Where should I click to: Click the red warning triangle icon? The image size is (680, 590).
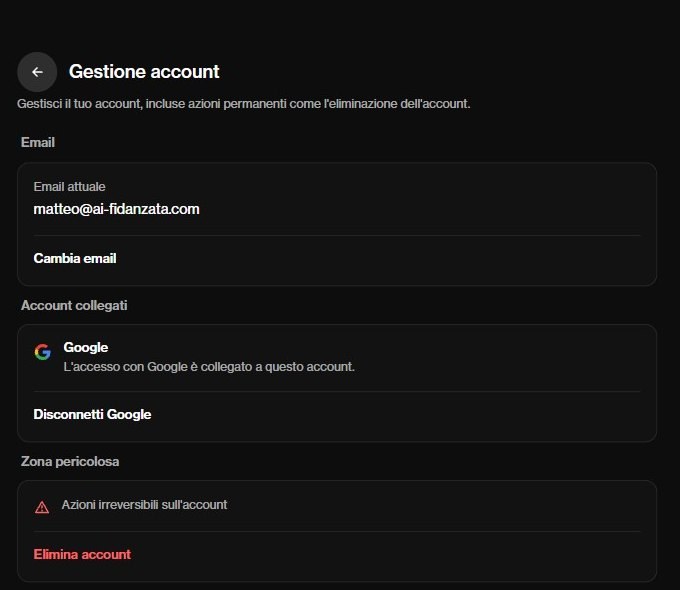[x=42, y=507]
